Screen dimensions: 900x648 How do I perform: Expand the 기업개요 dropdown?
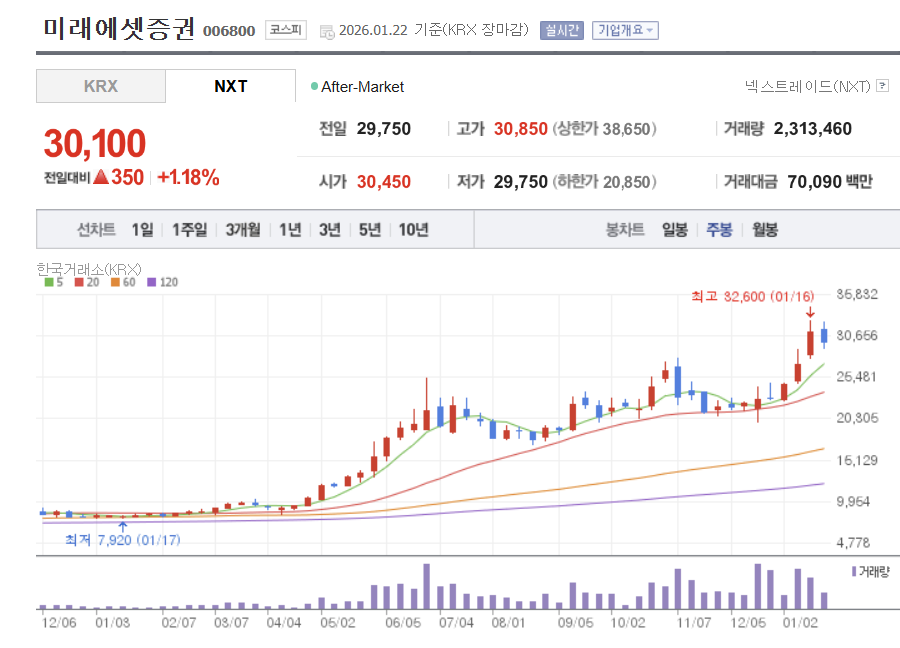(x=625, y=30)
